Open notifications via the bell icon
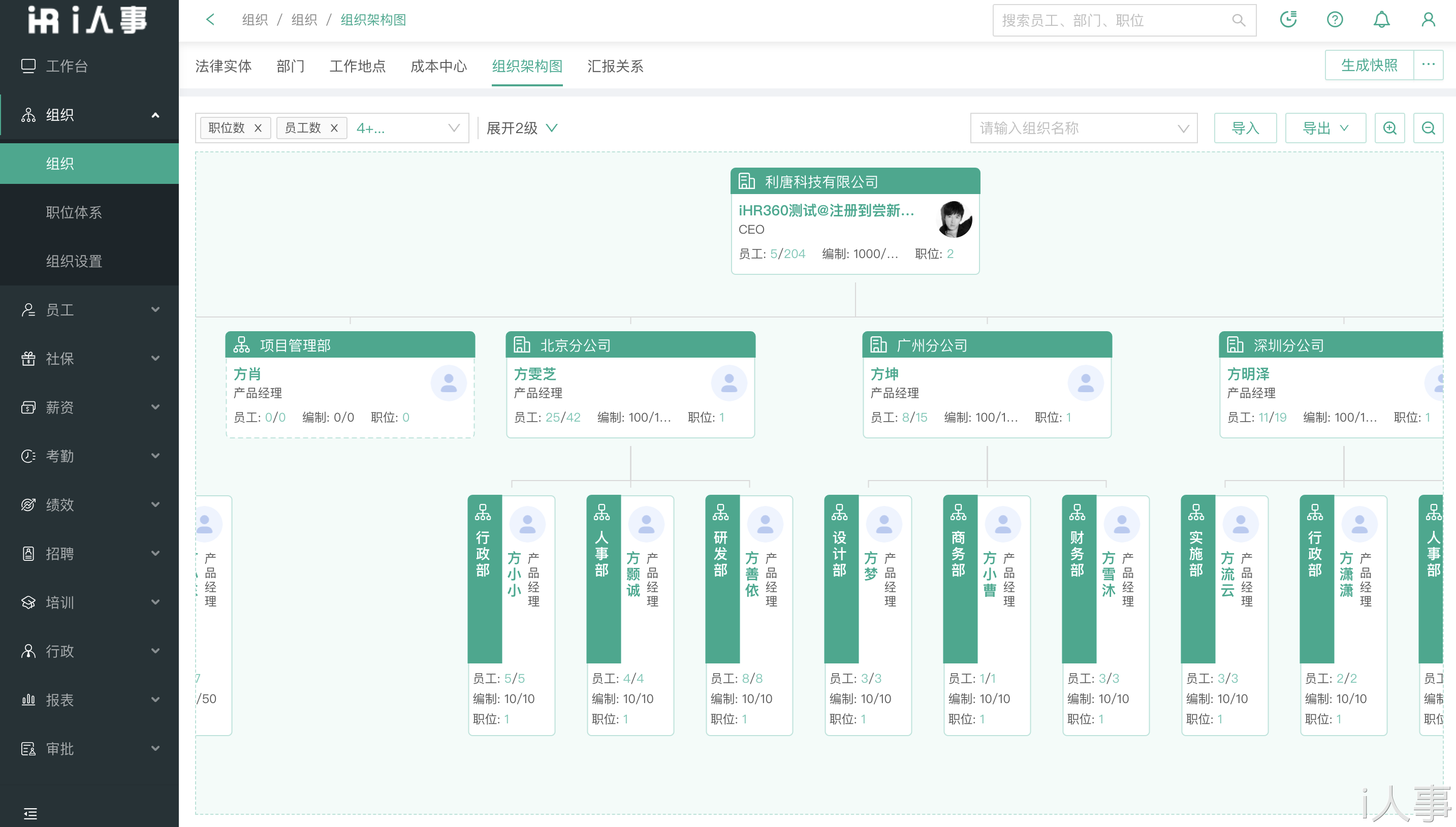 pos(1382,19)
